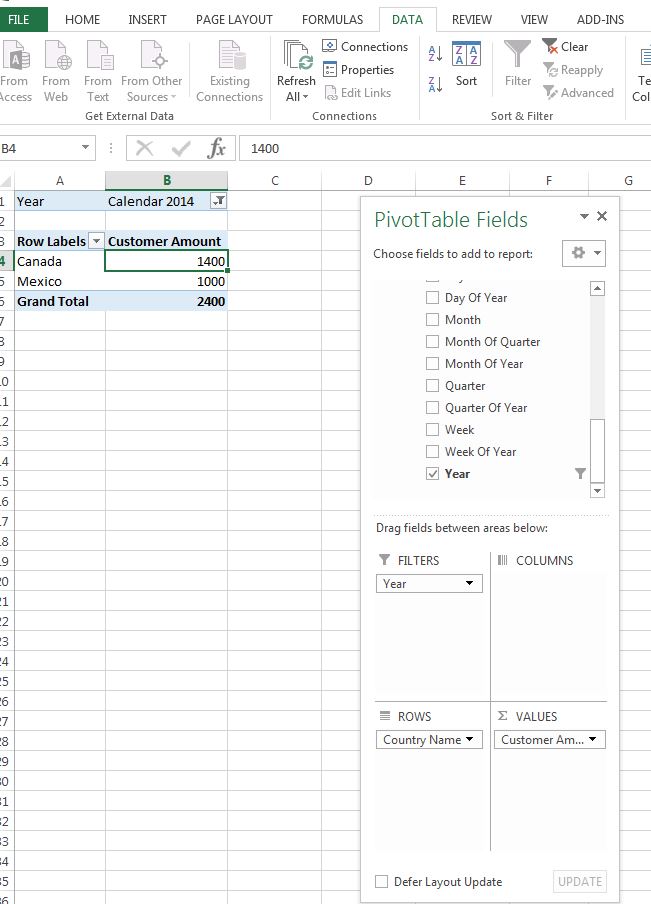Click the Sort A to Z icon
The image size is (651, 904).
point(435,54)
